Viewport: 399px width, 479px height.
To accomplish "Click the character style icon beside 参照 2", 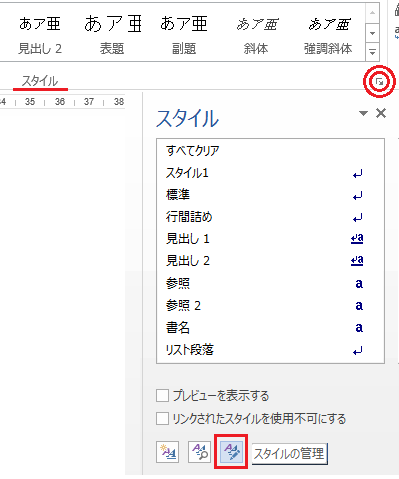I will (359, 306).
